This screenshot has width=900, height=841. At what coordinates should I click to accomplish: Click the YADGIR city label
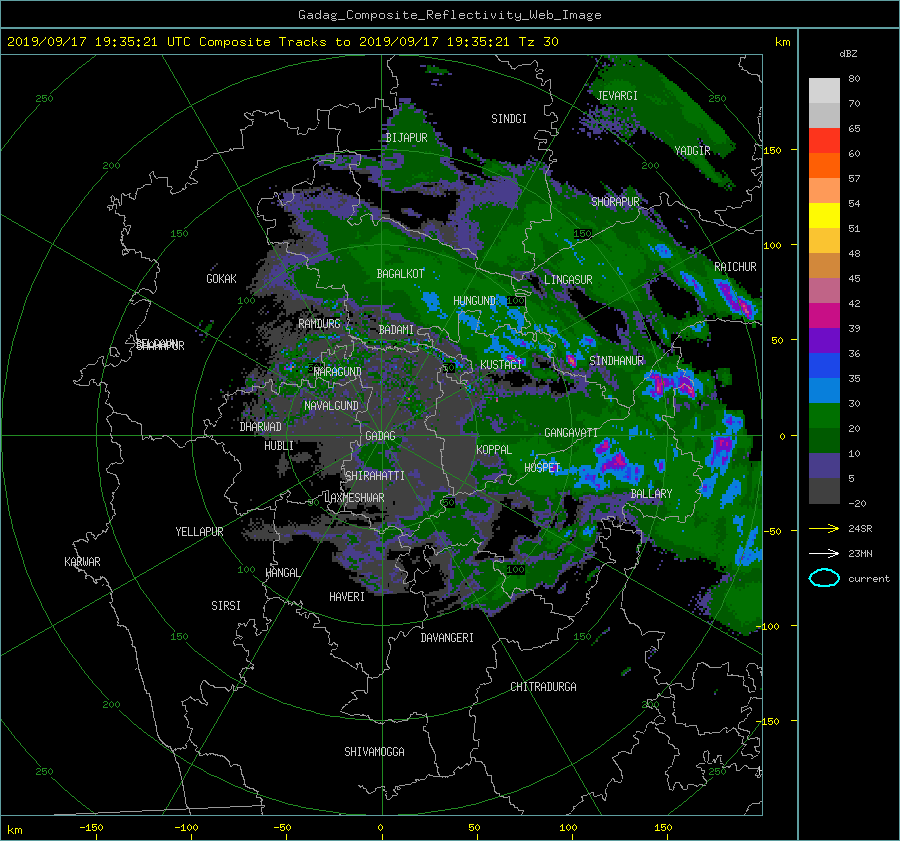(692, 151)
